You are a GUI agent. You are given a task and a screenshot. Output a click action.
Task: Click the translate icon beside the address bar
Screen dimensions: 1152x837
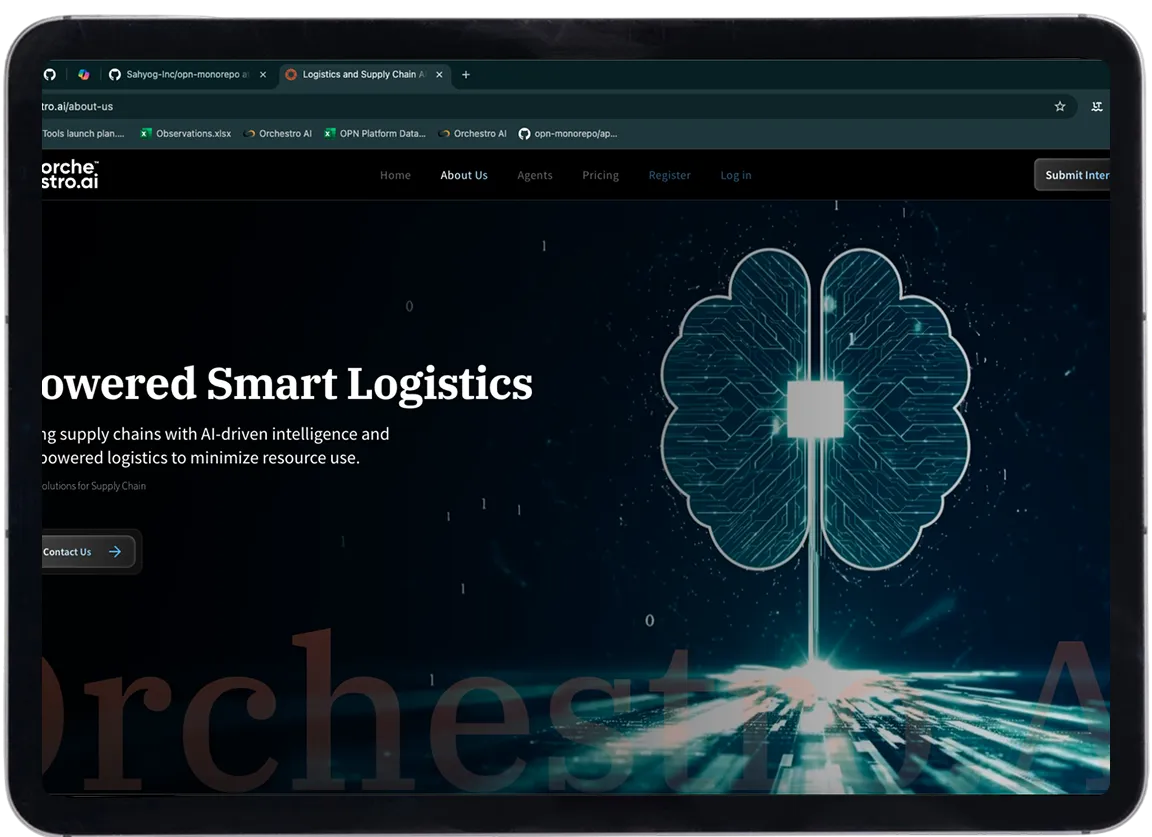pos(1097,106)
